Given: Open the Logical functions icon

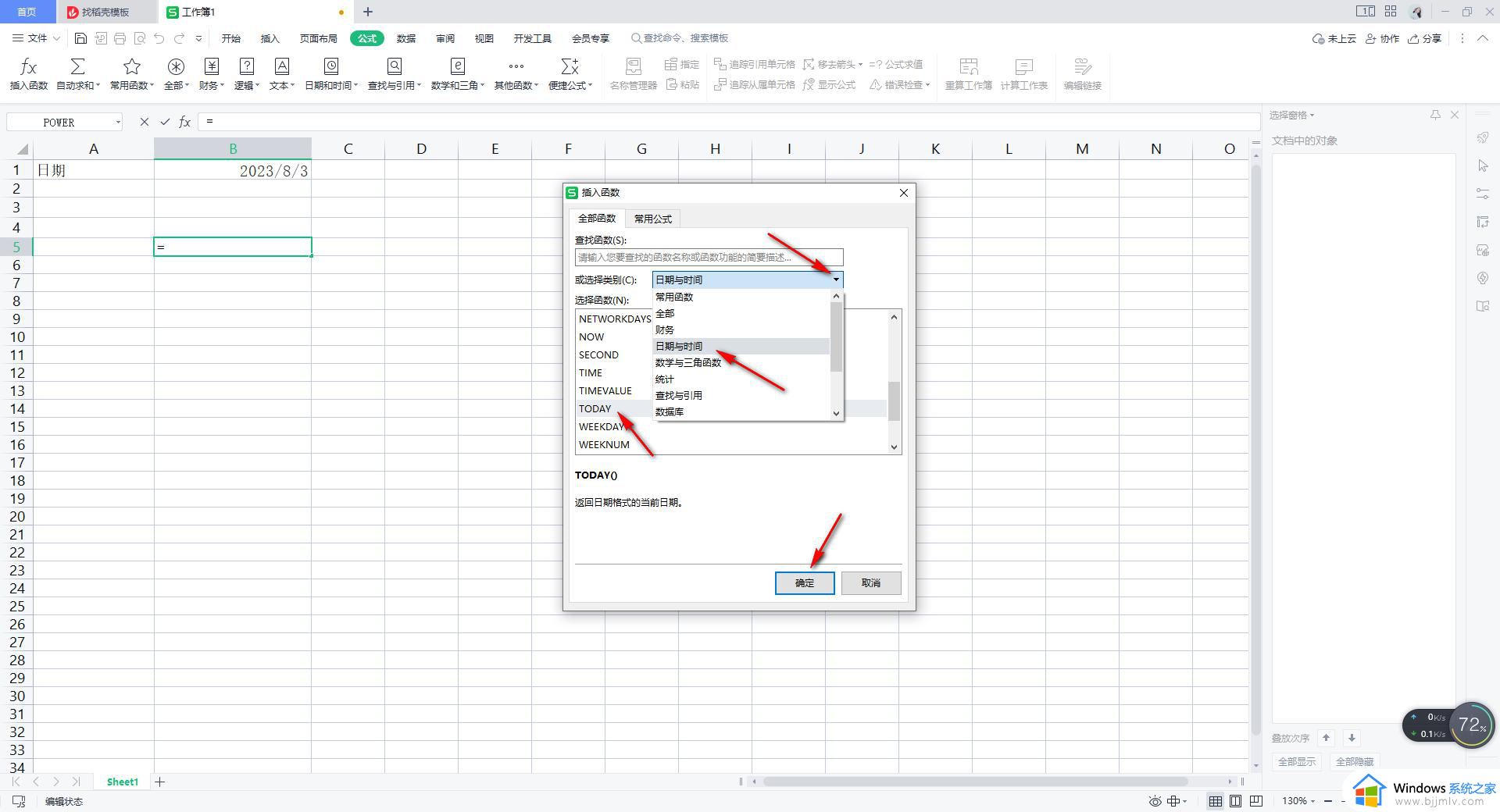Looking at the screenshot, I should coord(246,66).
